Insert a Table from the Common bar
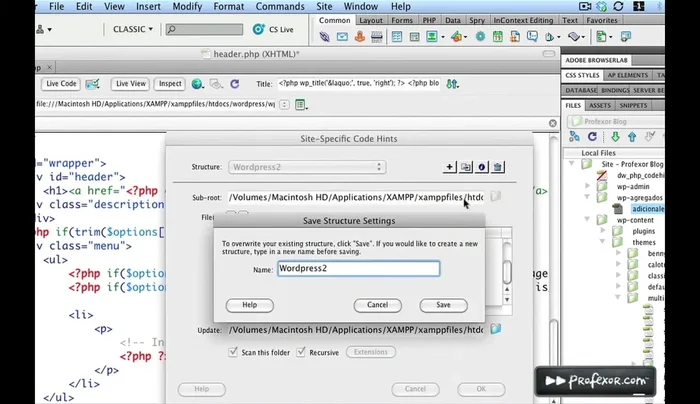 (x=397, y=37)
